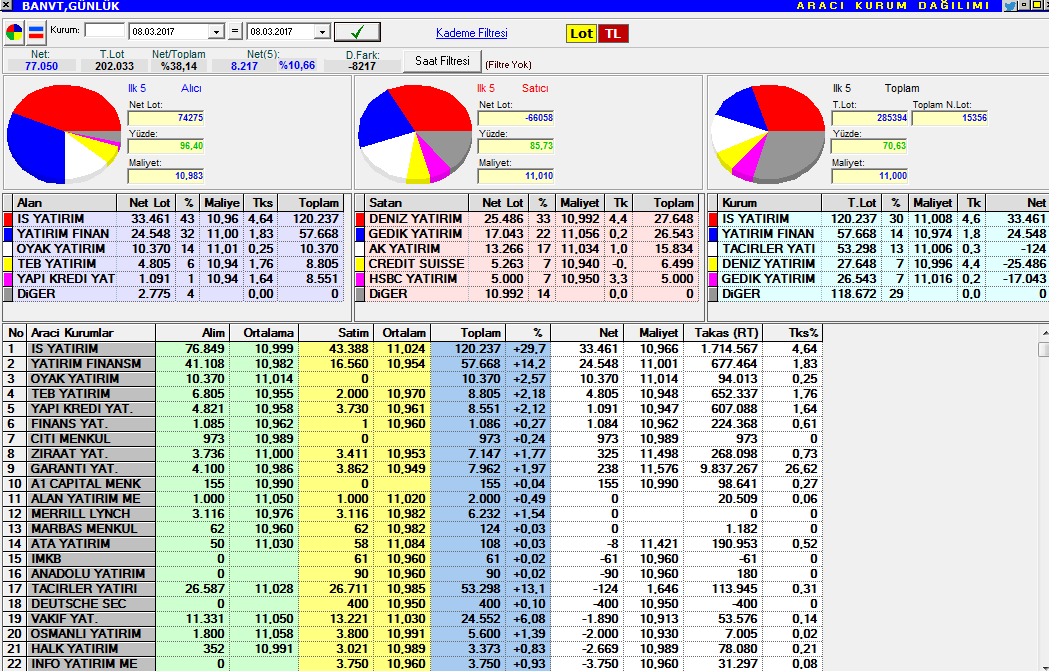1049x671 pixels.
Task: Select TEB YATIRIM row in Alan table
Action: pos(175,264)
